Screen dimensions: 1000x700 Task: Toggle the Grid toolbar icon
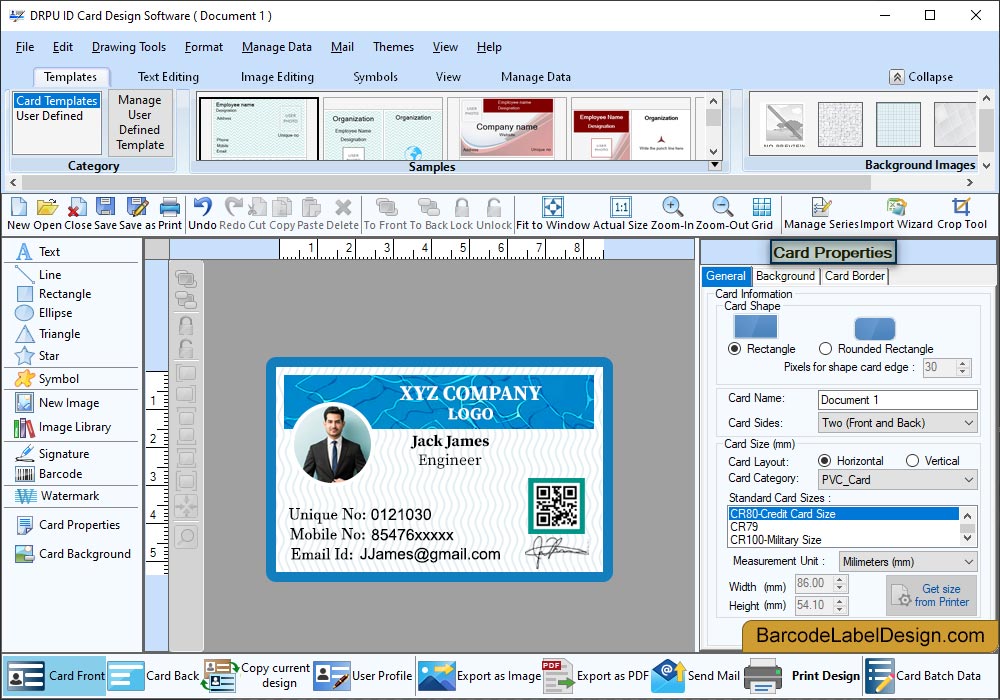coord(761,207)
